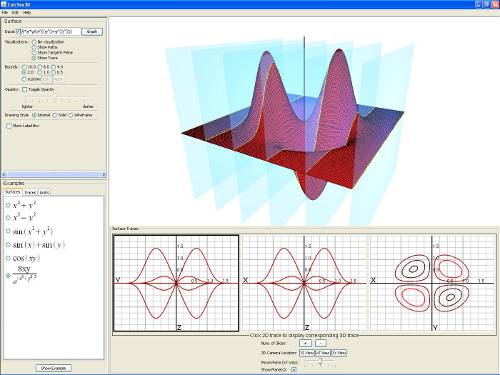Click the surface equation input field

coord(51,32)
